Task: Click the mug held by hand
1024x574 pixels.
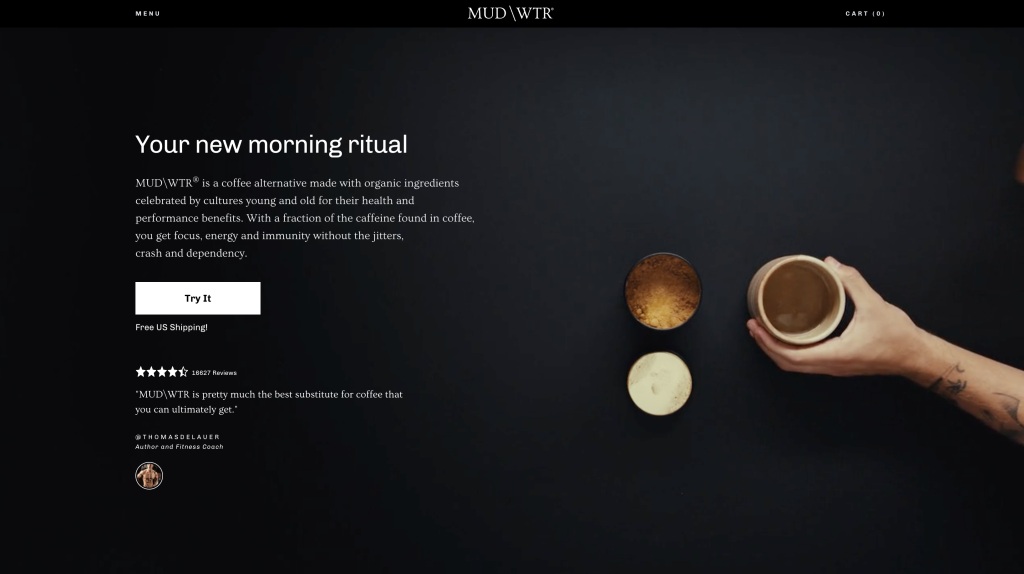Action: 797,299
